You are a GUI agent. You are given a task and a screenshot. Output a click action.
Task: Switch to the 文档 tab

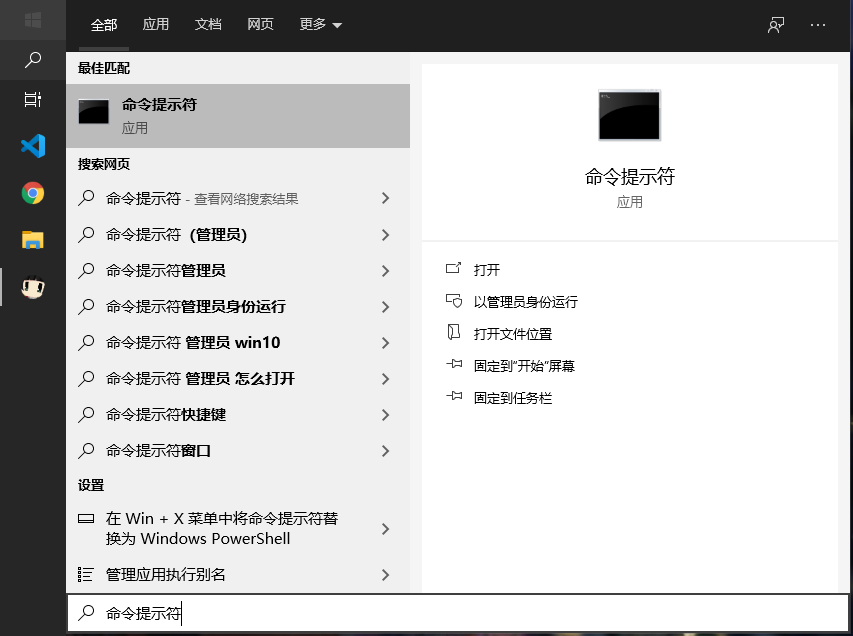(207, 24)
